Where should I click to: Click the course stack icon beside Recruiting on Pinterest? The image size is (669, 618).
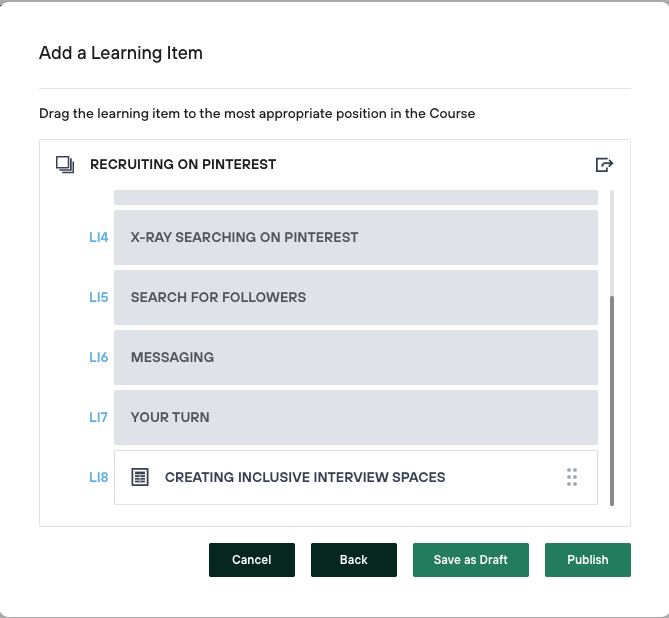point(65,165)
